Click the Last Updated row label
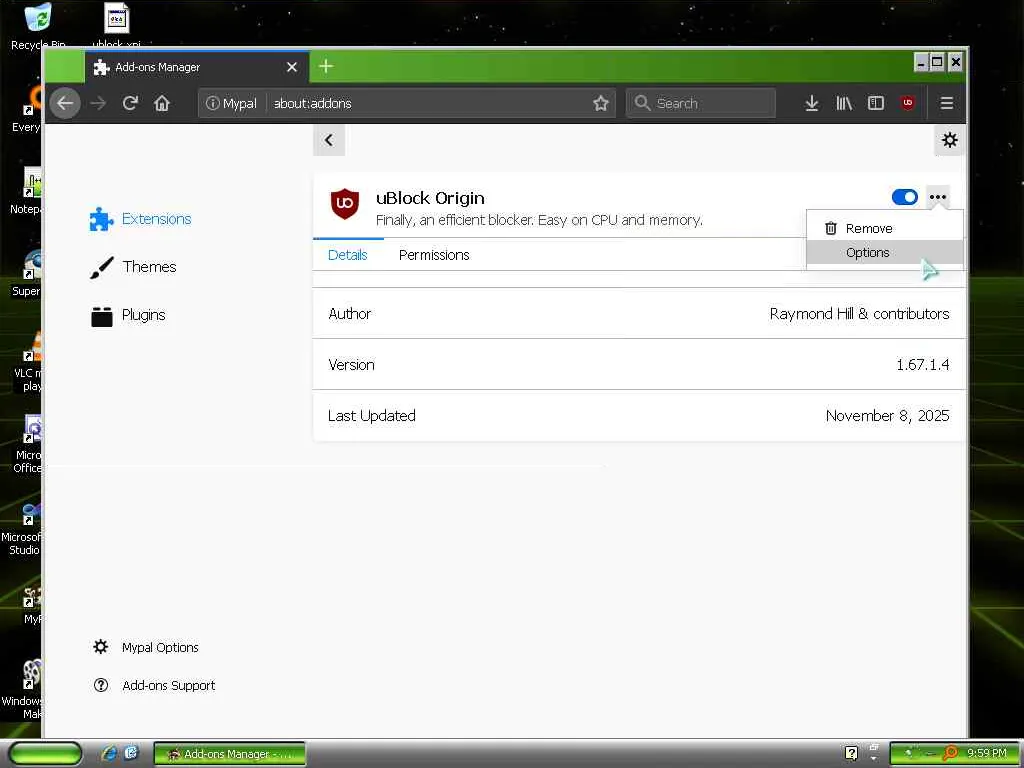The image size is (1024, 768). click(372, 416)
